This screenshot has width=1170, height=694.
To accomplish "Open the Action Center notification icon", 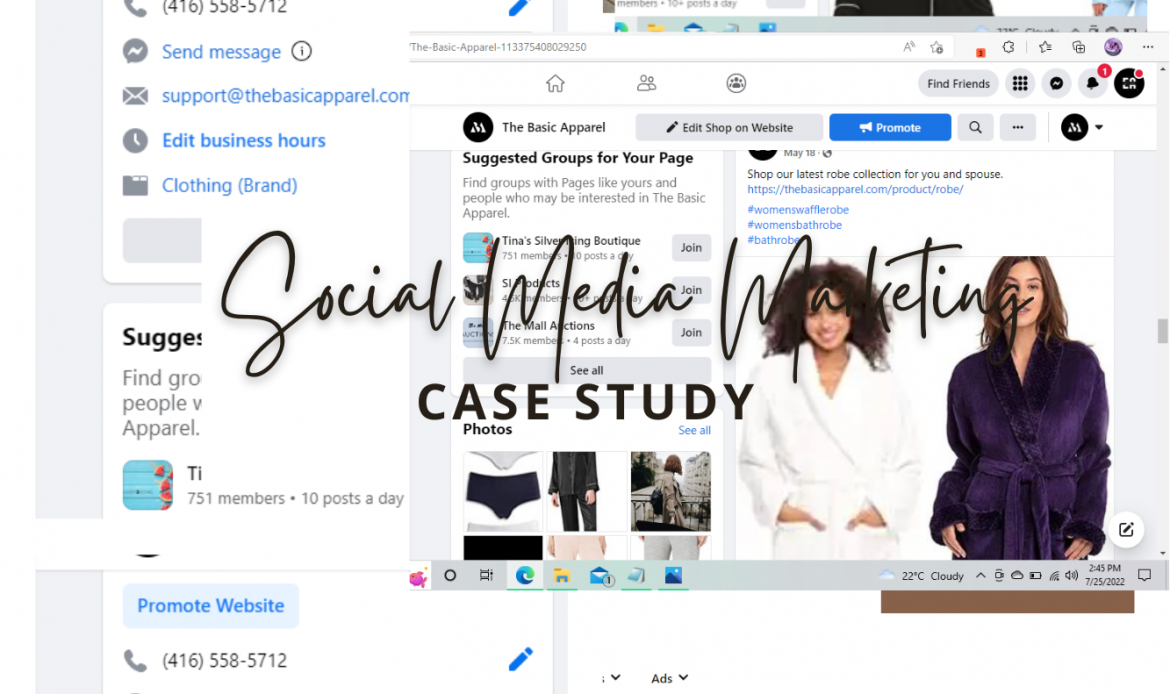I will (1145, 575).
